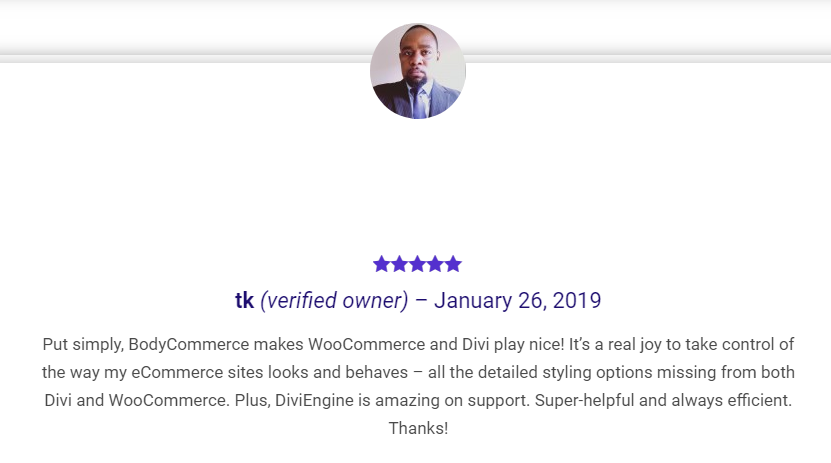Click the "(verified owner)" label
This screenshot has width=831, height=463.
(x=334, y=301)
